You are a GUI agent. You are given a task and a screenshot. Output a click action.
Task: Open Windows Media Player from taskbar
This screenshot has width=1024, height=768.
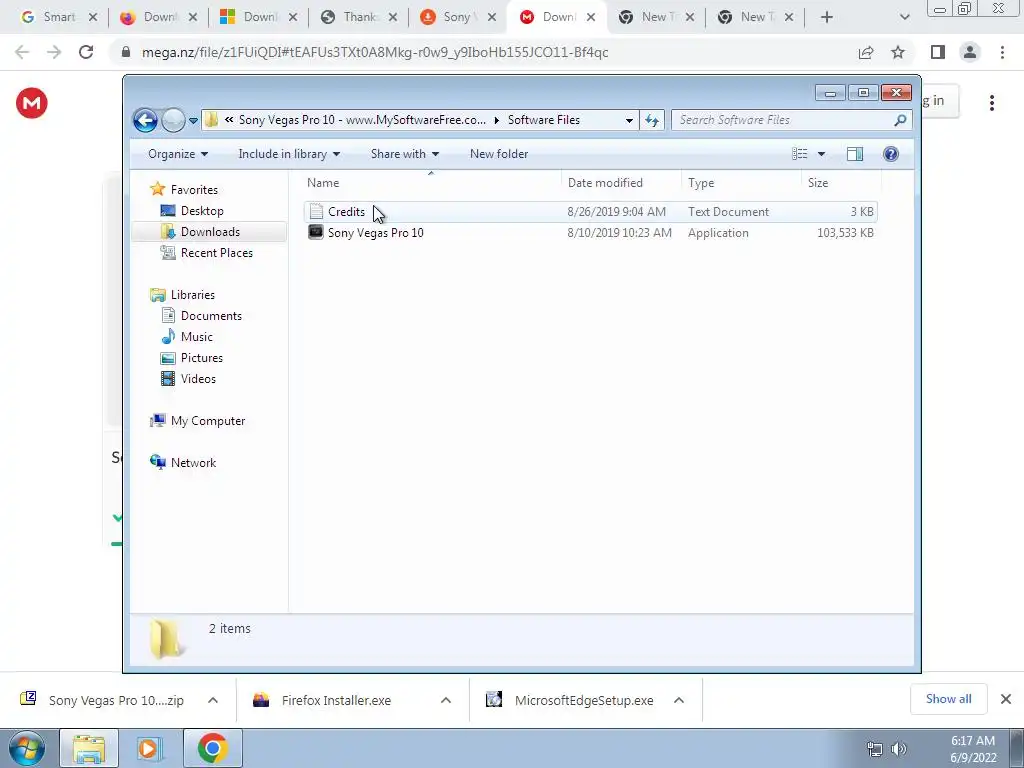(150, 748)
